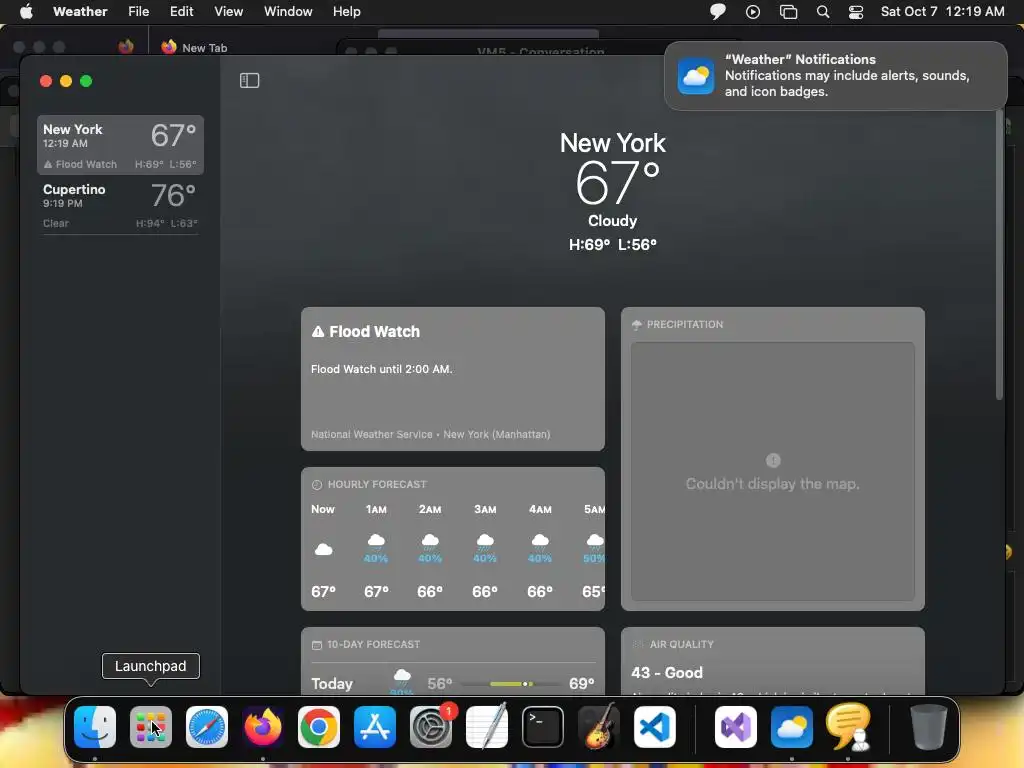
Task: Click the date and time in menu bar
Action: (x=942, y=11)
